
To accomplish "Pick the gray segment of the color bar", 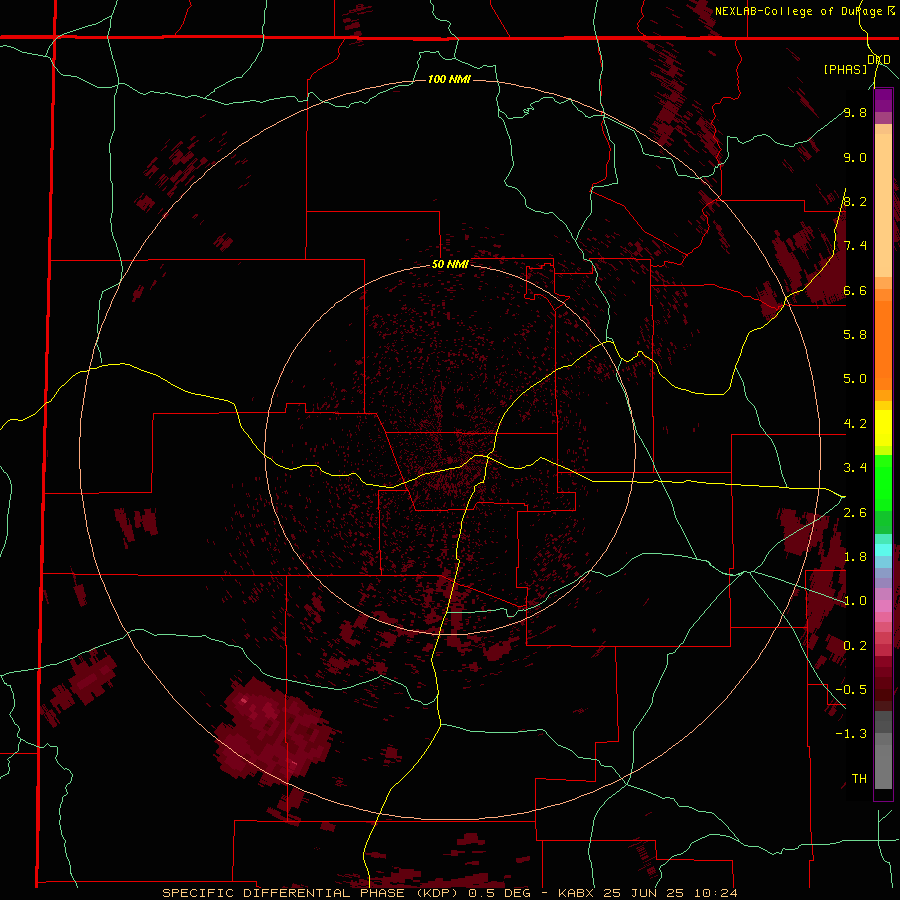I will (883, 752).
